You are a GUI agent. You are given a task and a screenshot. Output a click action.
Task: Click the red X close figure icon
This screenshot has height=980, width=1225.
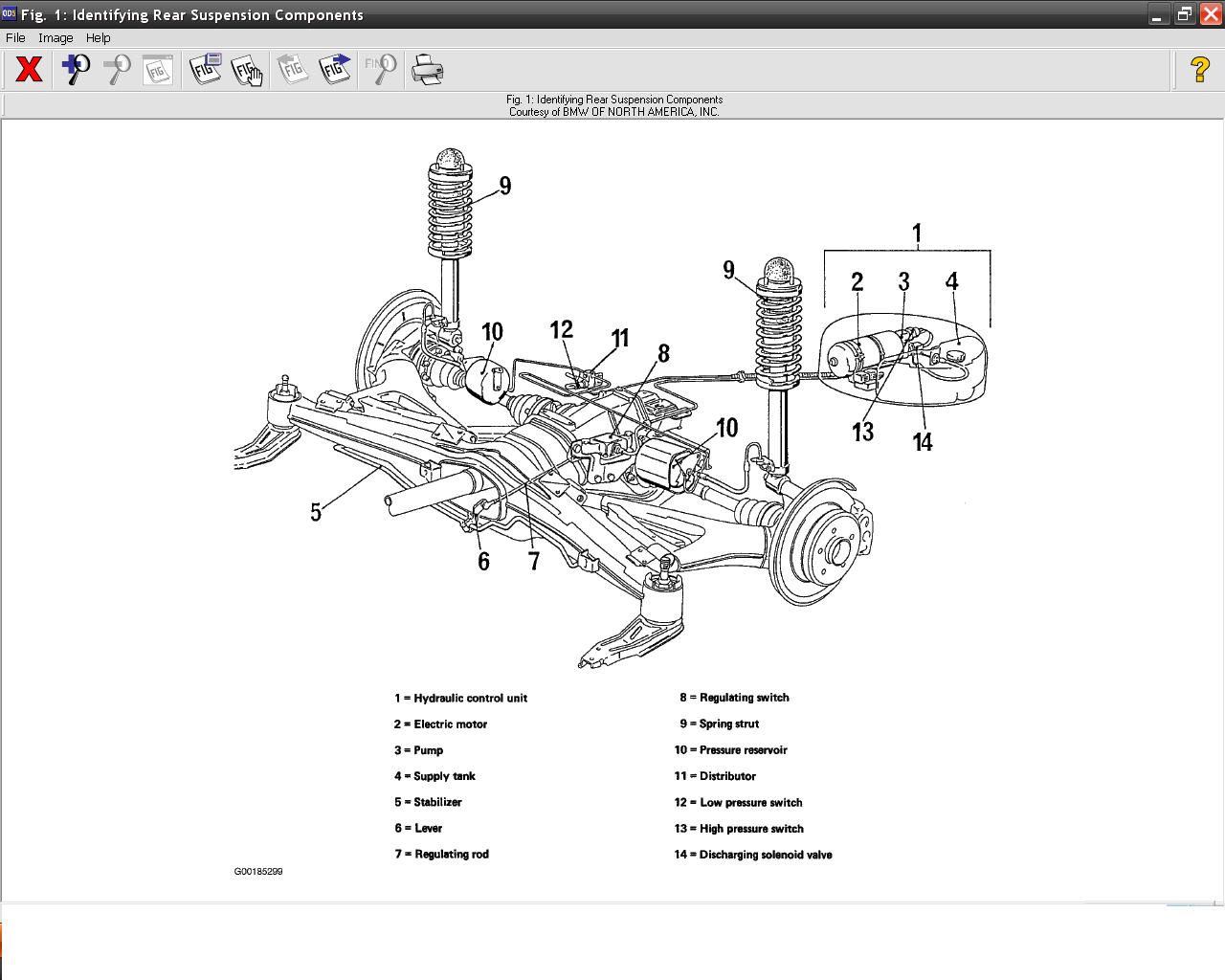coord(29,70)
